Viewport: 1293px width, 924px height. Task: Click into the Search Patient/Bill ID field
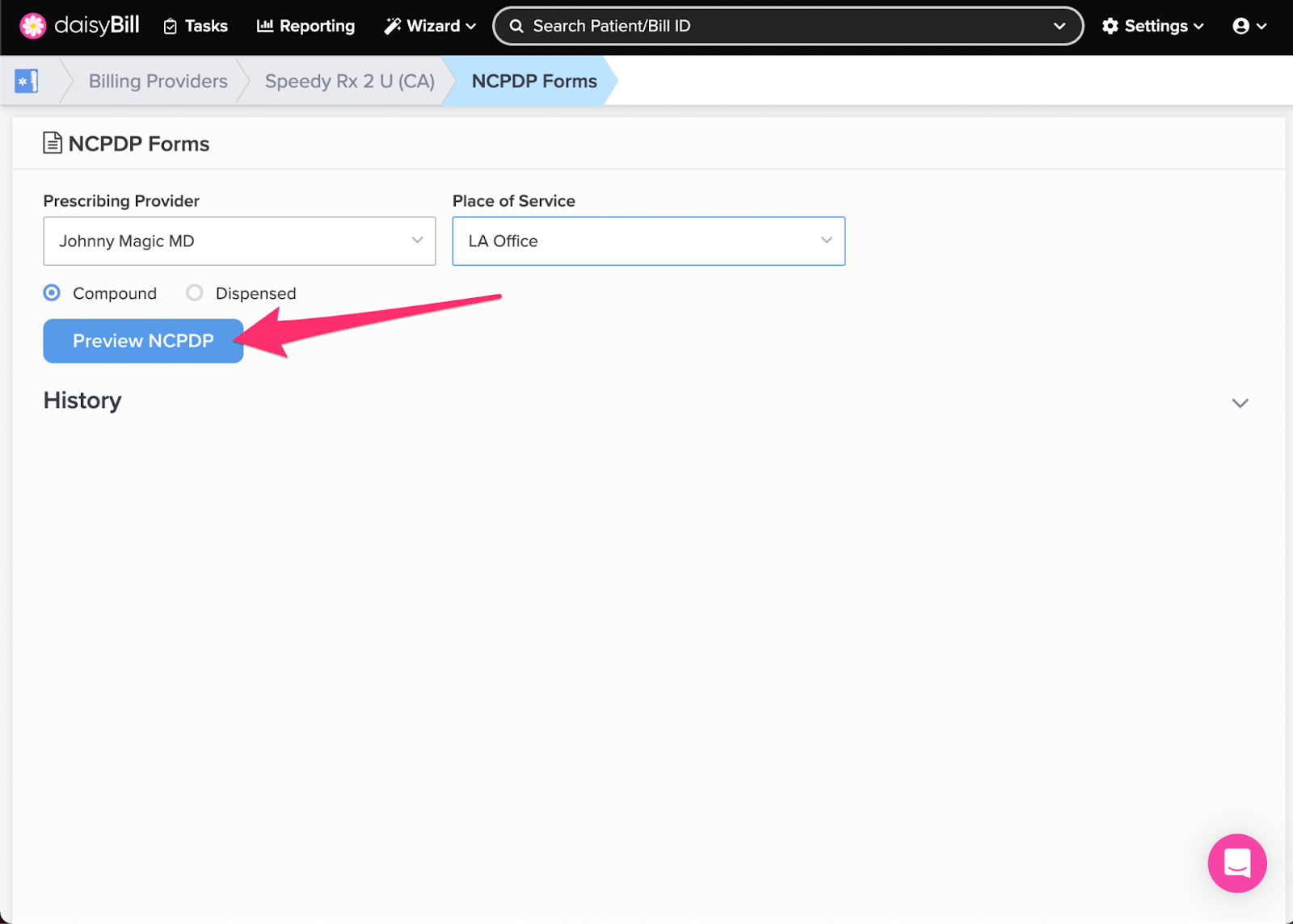point(776,26)
